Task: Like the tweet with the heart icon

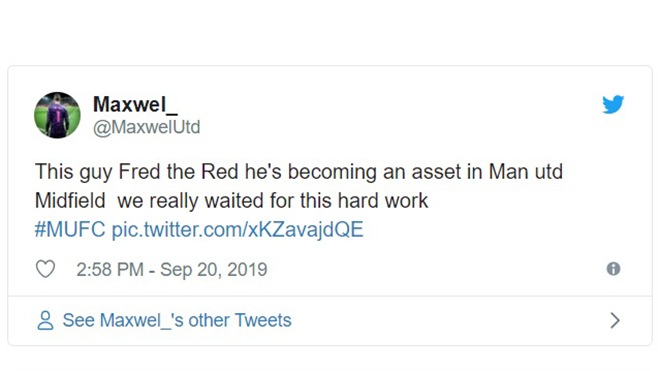Action: coord(45,269)
